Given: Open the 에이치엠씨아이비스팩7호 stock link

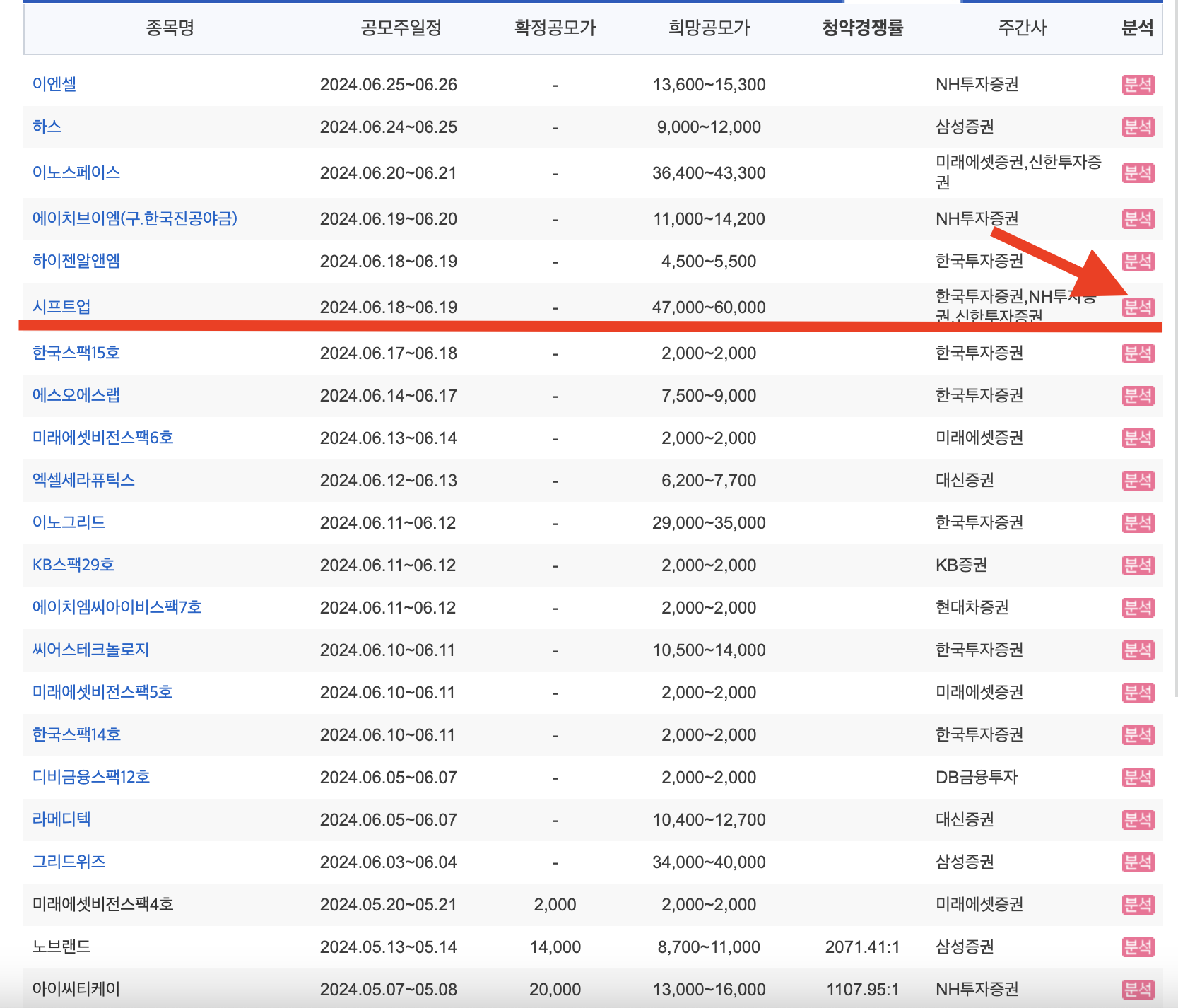Looking at the screenshot, I should click(117, 607).
